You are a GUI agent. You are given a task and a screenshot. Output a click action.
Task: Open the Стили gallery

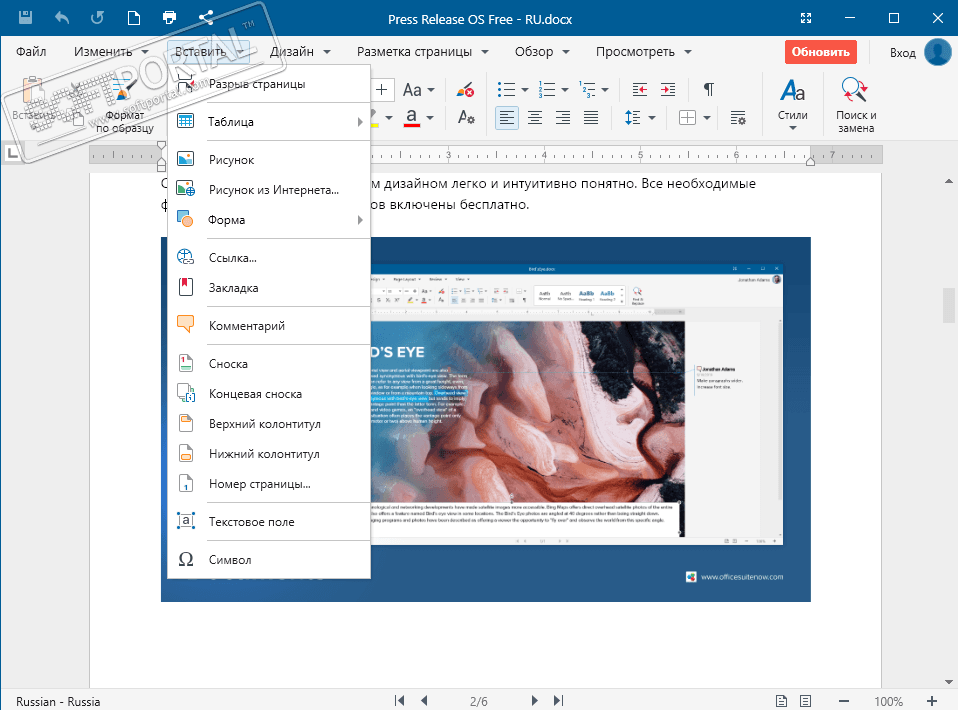pos(792,104)
